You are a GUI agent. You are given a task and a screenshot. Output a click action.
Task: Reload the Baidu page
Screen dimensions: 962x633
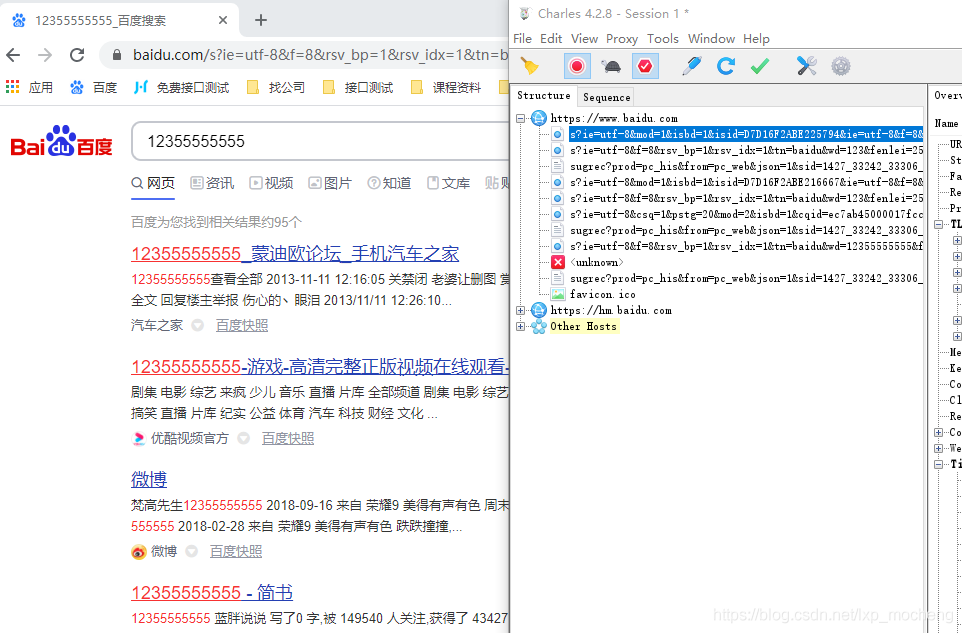tap(77, 55)
